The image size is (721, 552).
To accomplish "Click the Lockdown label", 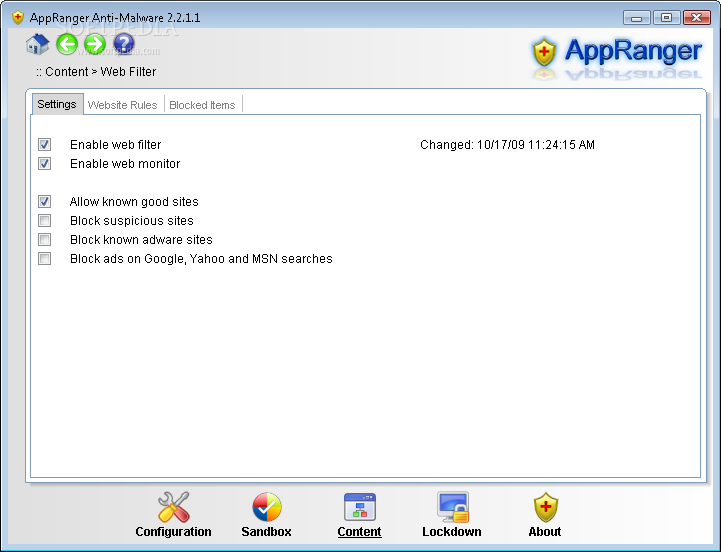I will (452, 532).
